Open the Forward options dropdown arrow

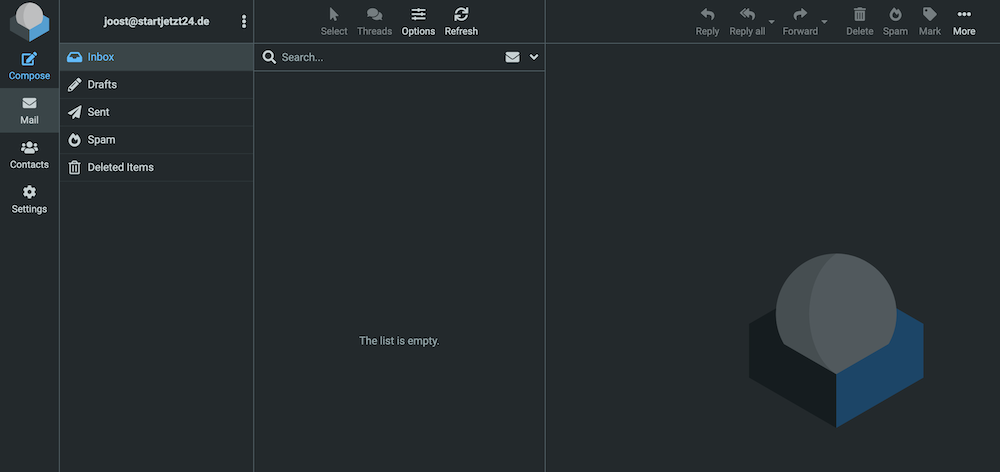(x=824, y=21)
